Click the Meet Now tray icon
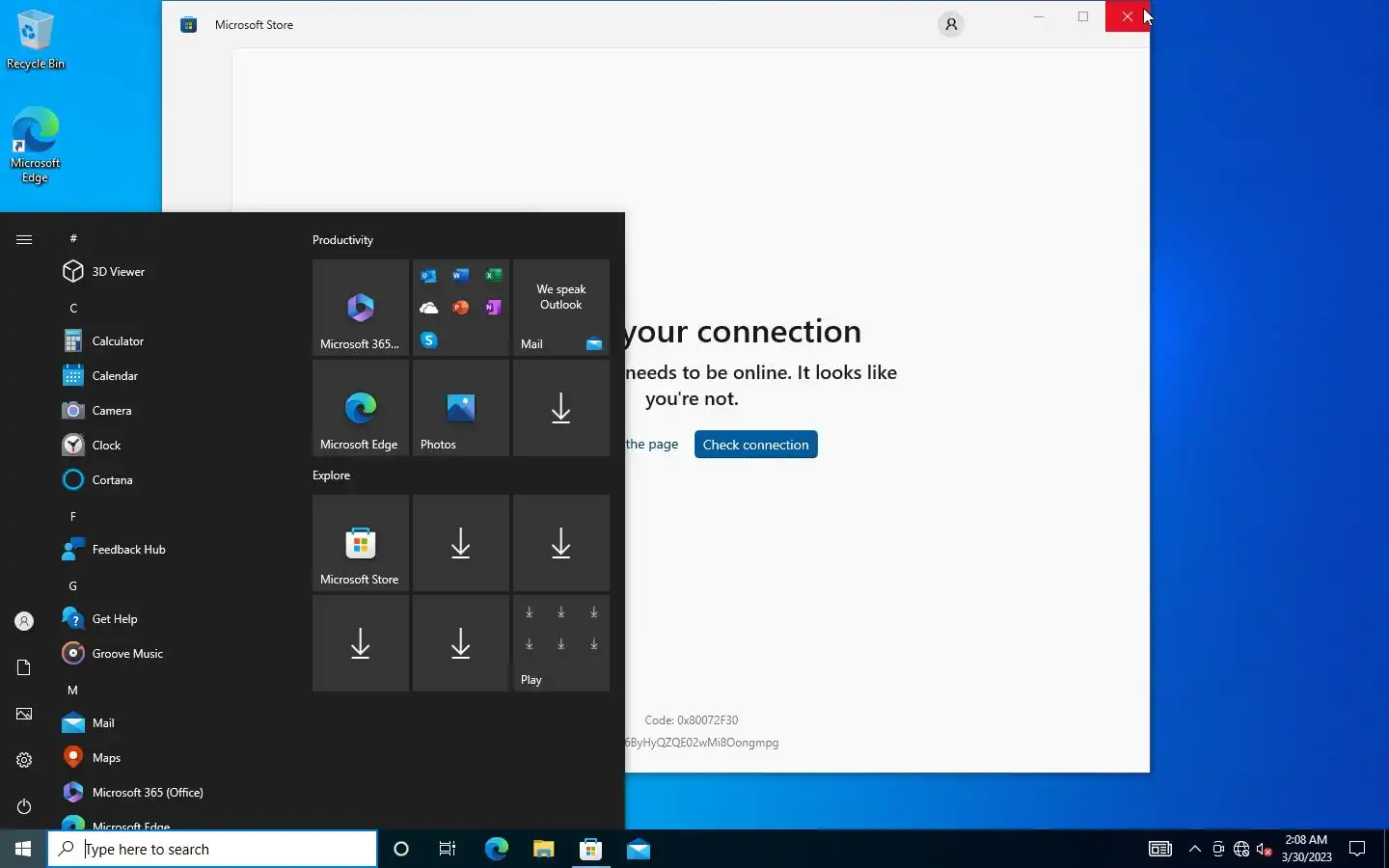The image size is (1389, 868). [x=1218, y=849]
